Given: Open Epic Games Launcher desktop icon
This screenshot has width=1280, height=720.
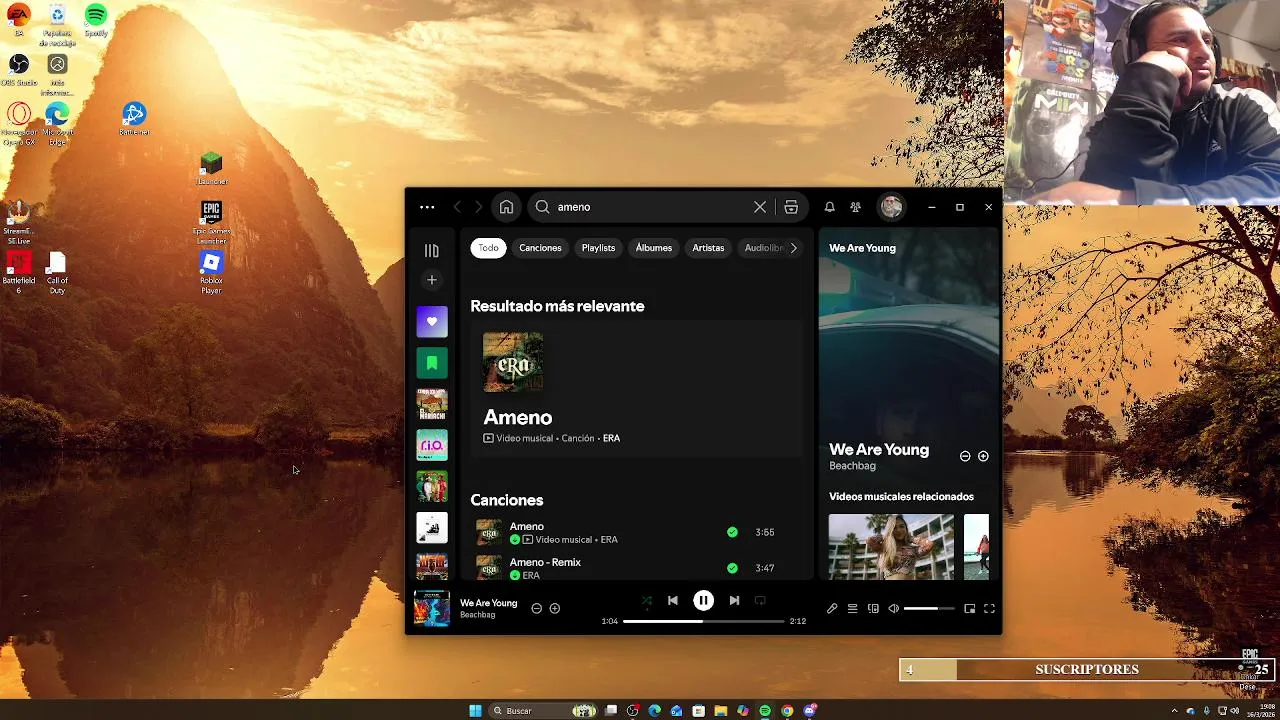Looking at the screenshot, I should click(x=211, y=222).
